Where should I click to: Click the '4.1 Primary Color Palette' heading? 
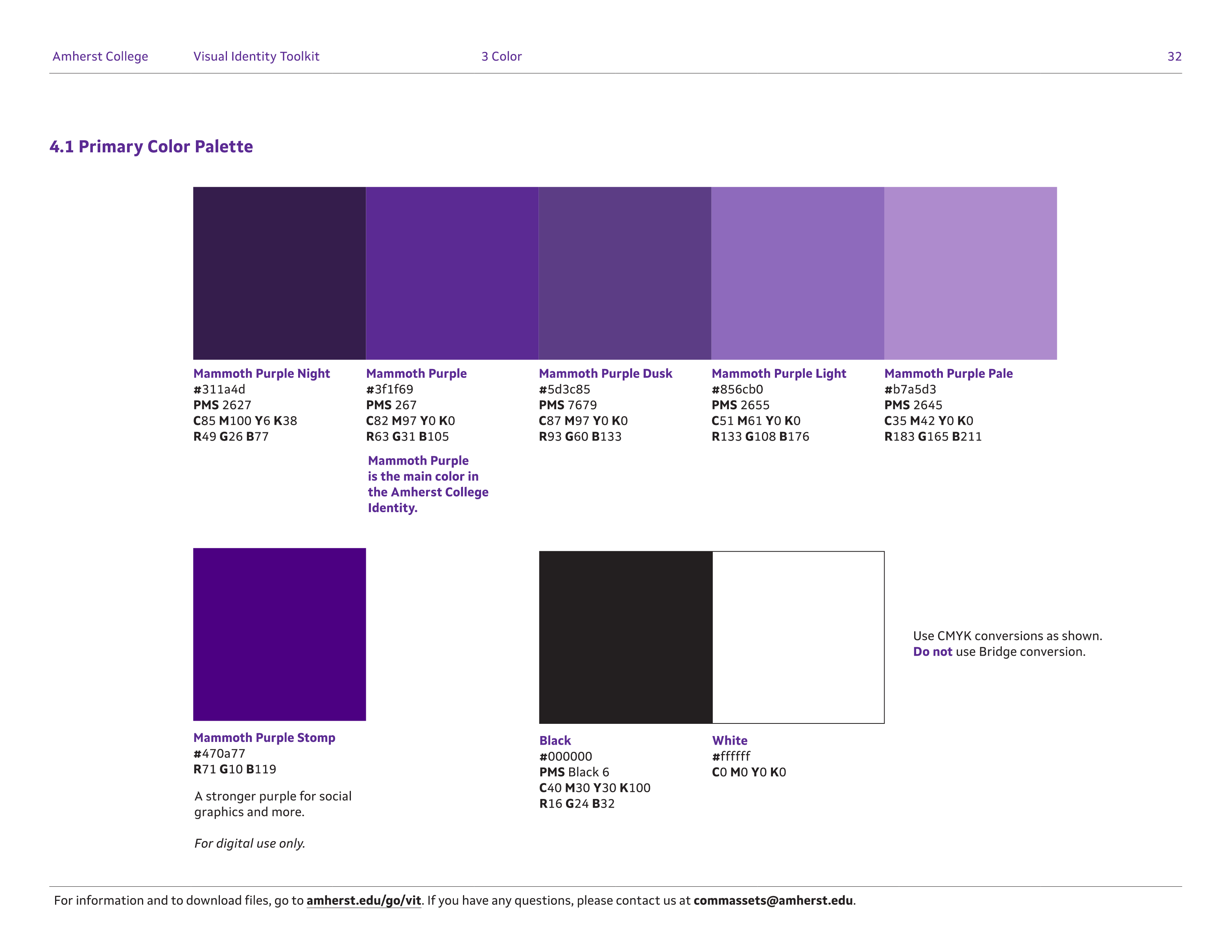pos(151,147)
